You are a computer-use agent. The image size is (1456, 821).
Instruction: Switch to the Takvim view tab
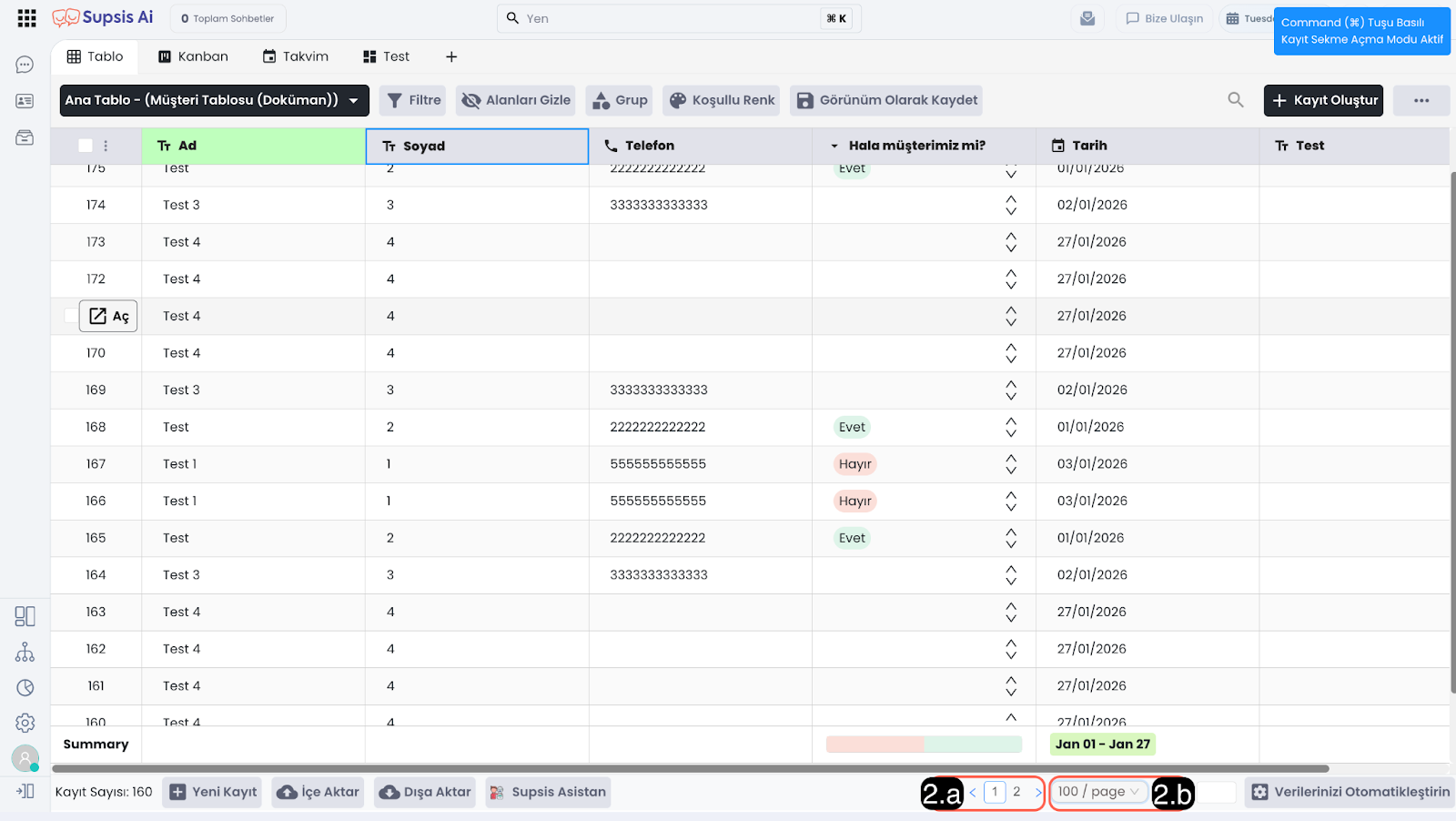pyautogui.click(x=296, y=56)
